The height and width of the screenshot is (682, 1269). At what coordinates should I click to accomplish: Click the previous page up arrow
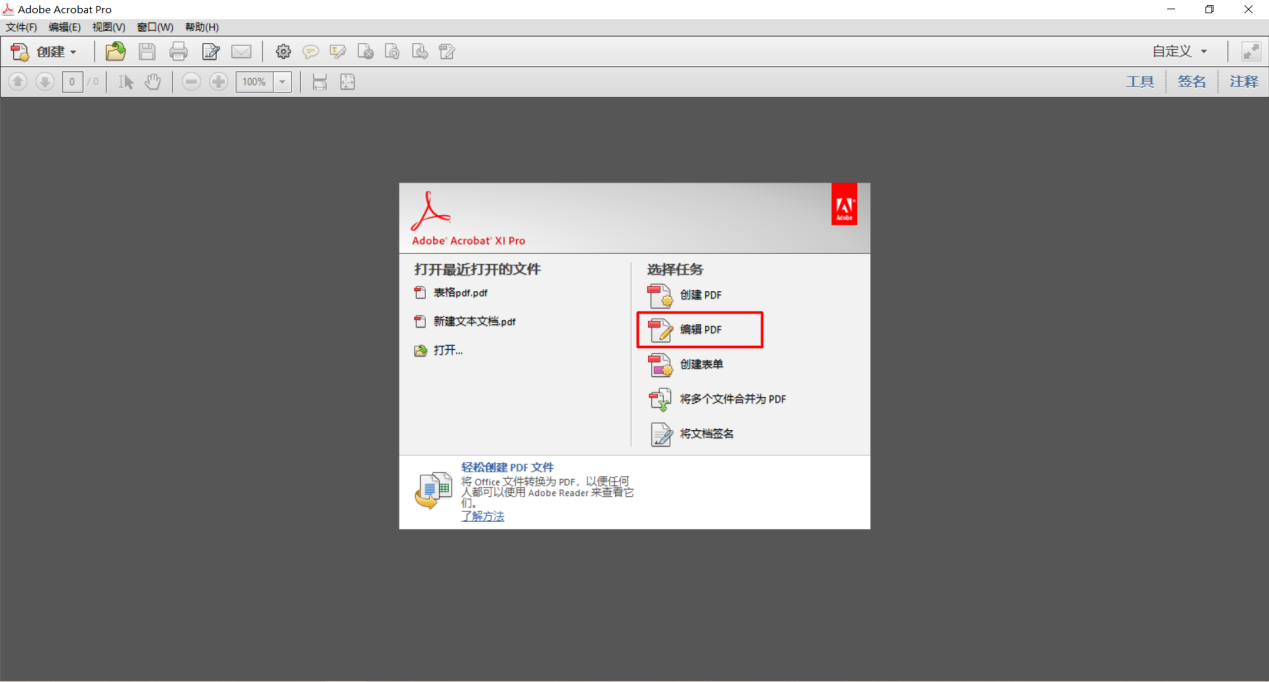coord(18,82)
